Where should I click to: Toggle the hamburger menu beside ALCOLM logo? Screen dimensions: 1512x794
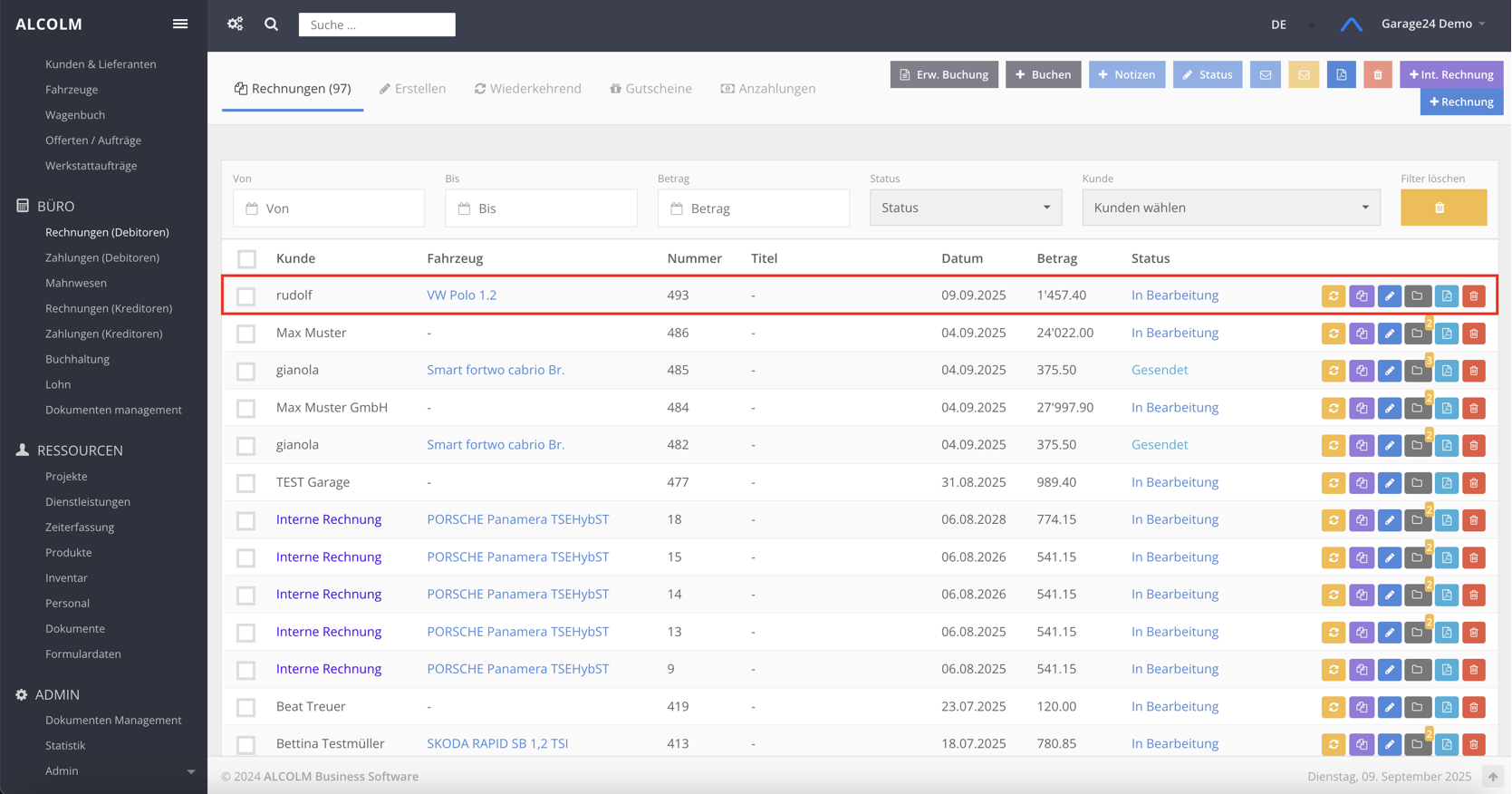[x=180, y=24]
